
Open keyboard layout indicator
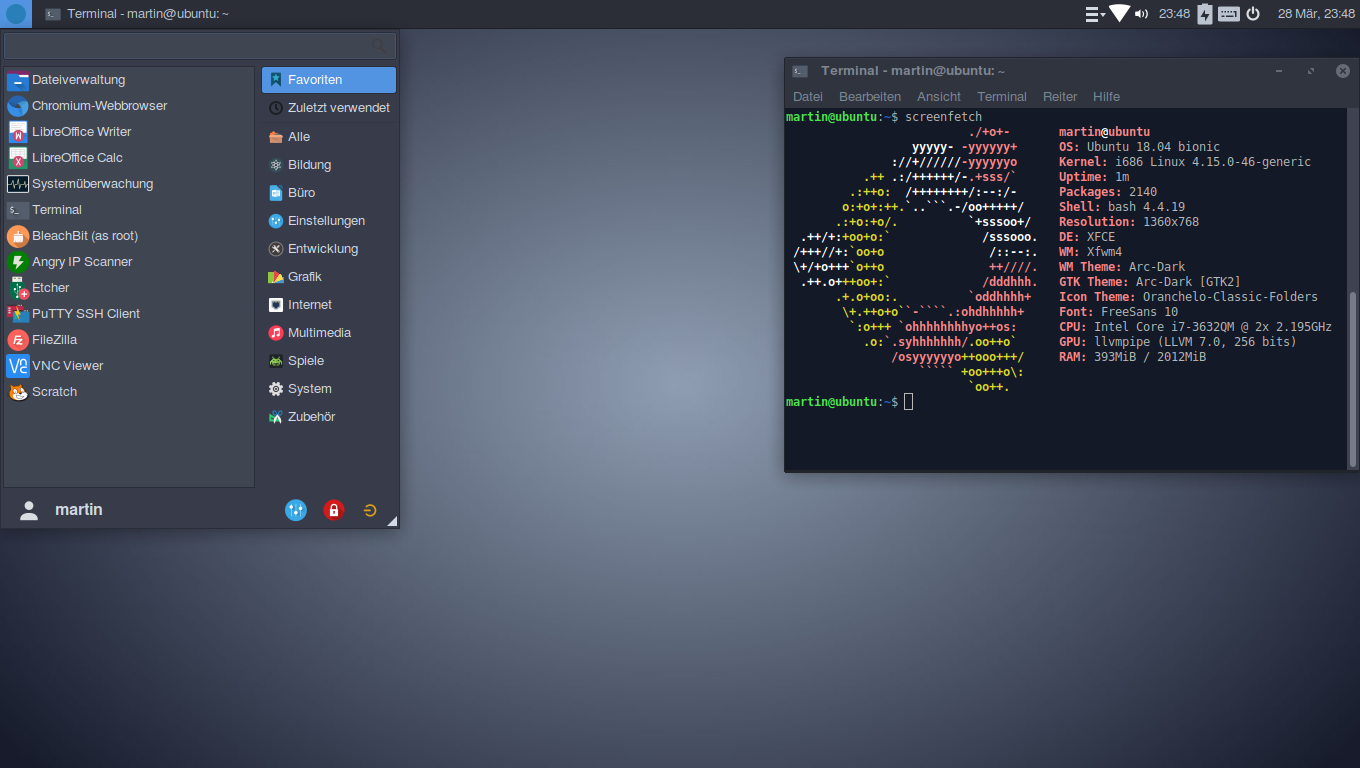(1228, 14)
